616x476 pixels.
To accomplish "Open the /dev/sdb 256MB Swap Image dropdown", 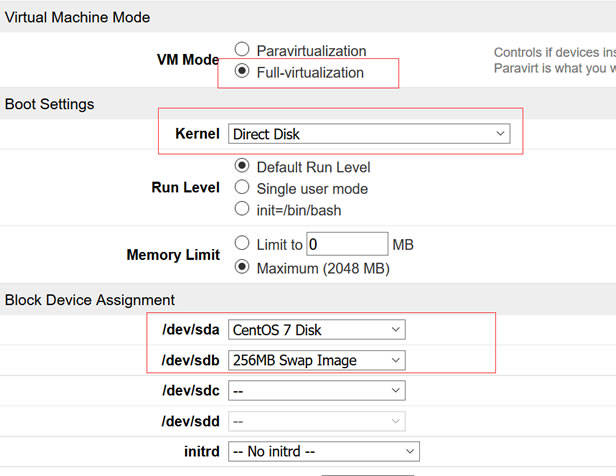I will [317, 361].
